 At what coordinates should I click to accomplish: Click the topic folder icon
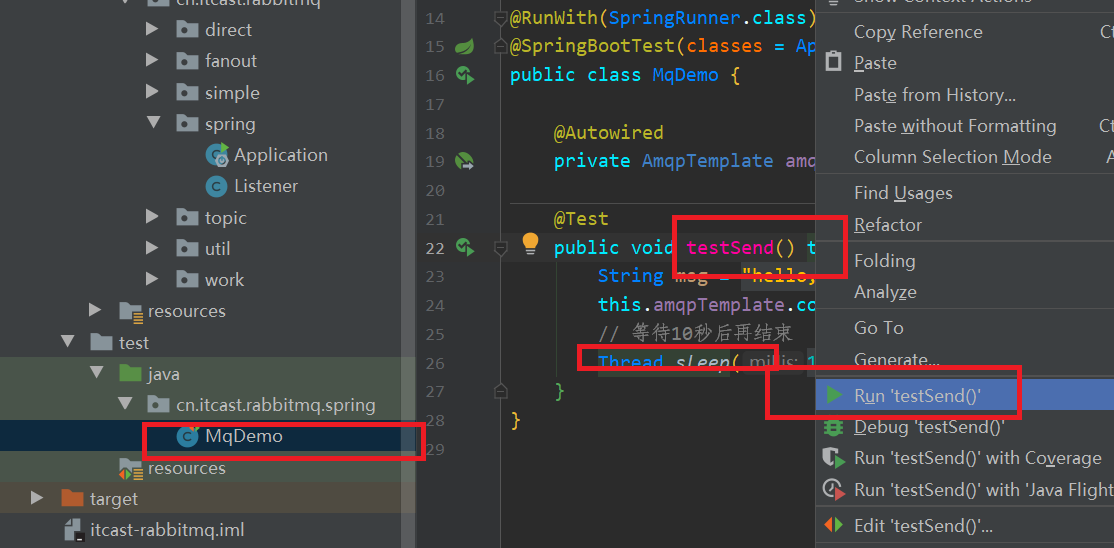point(187,217)
